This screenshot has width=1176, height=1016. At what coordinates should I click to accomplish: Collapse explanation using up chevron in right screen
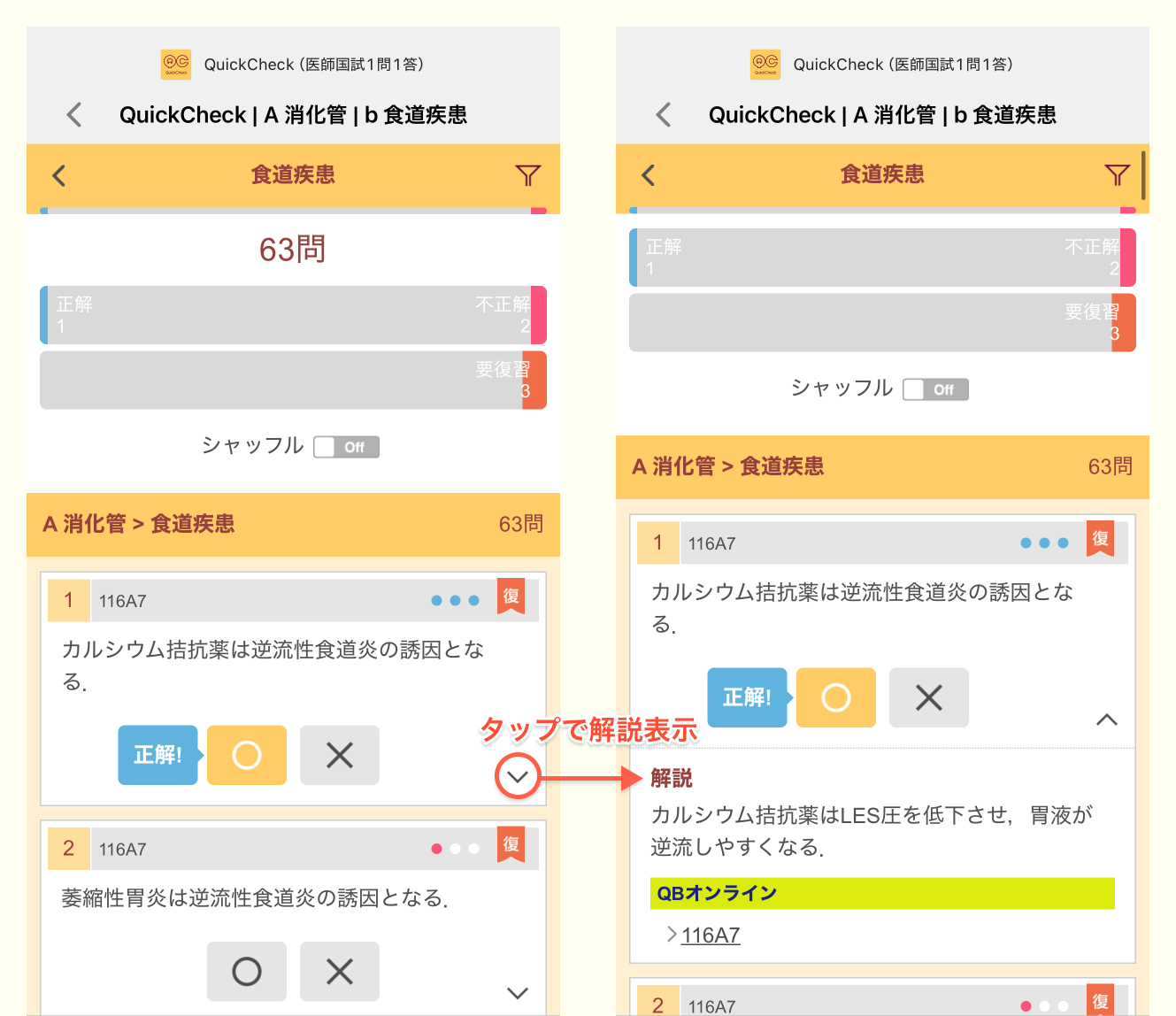coord(1106,720)
